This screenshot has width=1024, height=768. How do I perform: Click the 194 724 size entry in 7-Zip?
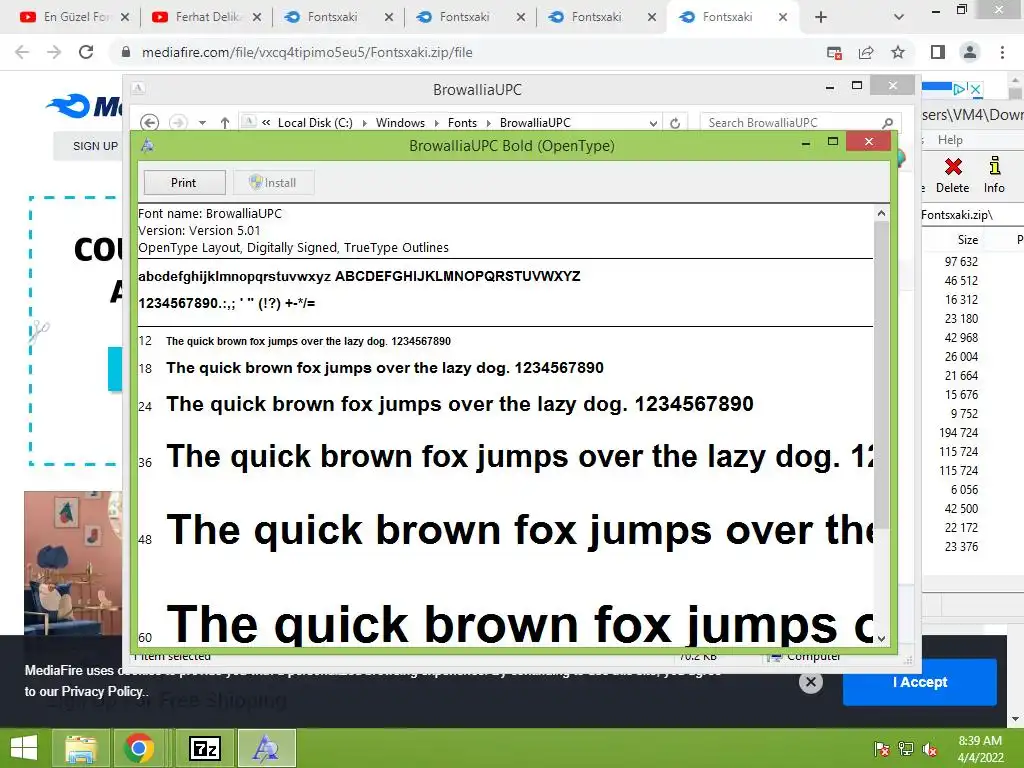coord(958,433)
